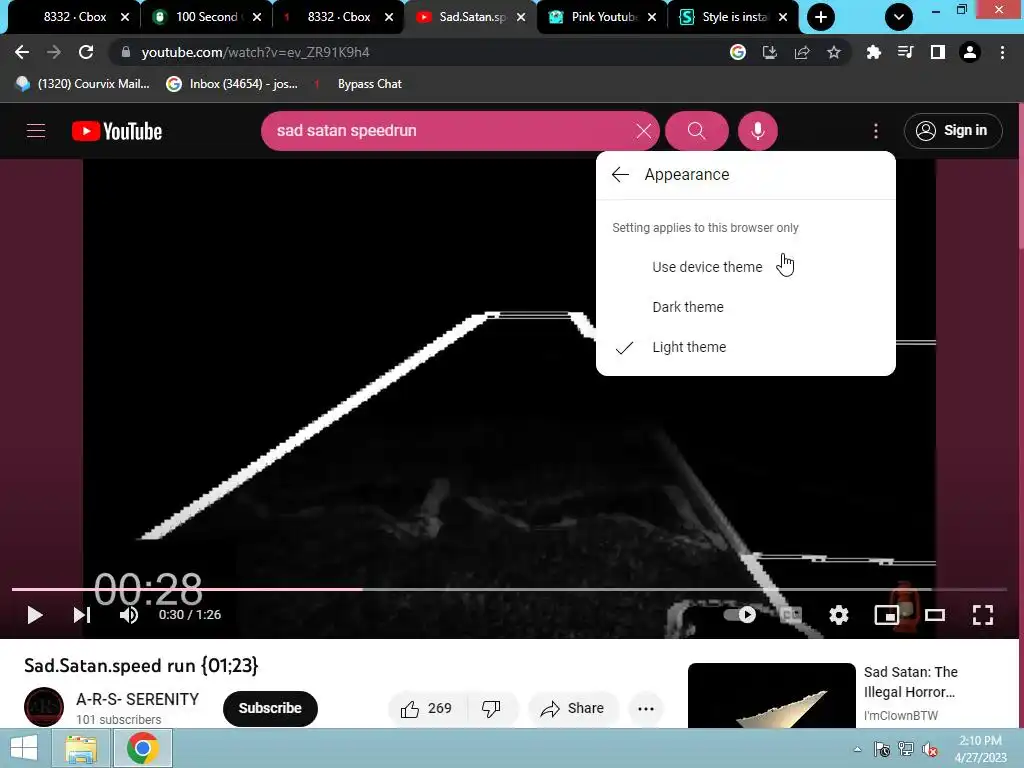1024x768 pixels.
Task: Open A-R-S- SERENITY channel avatar
Action: tap(44, 707)
